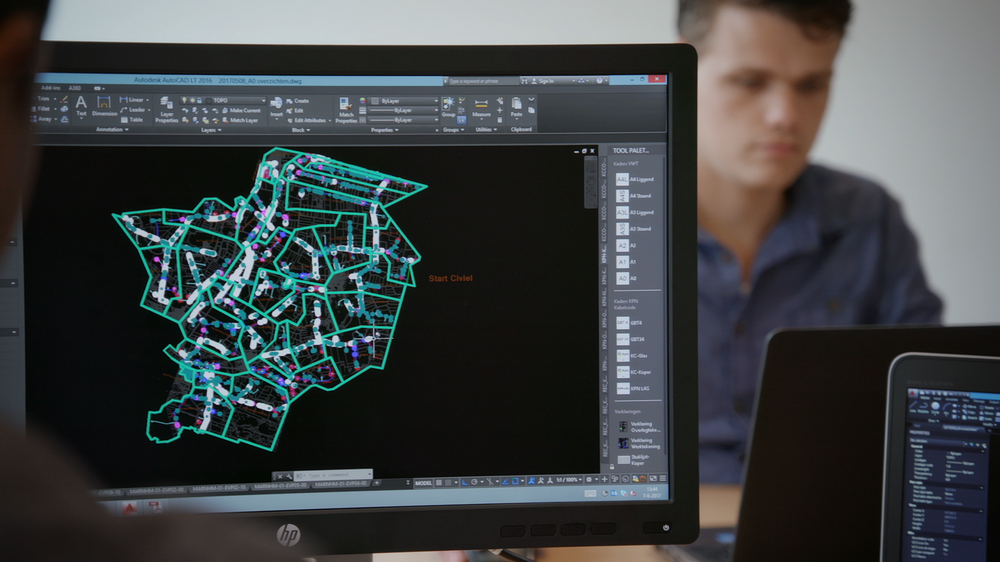Select KPN LAS palette tool
Screen dimensions: 1000x562
pyautogui.click(x=633, y=388)
